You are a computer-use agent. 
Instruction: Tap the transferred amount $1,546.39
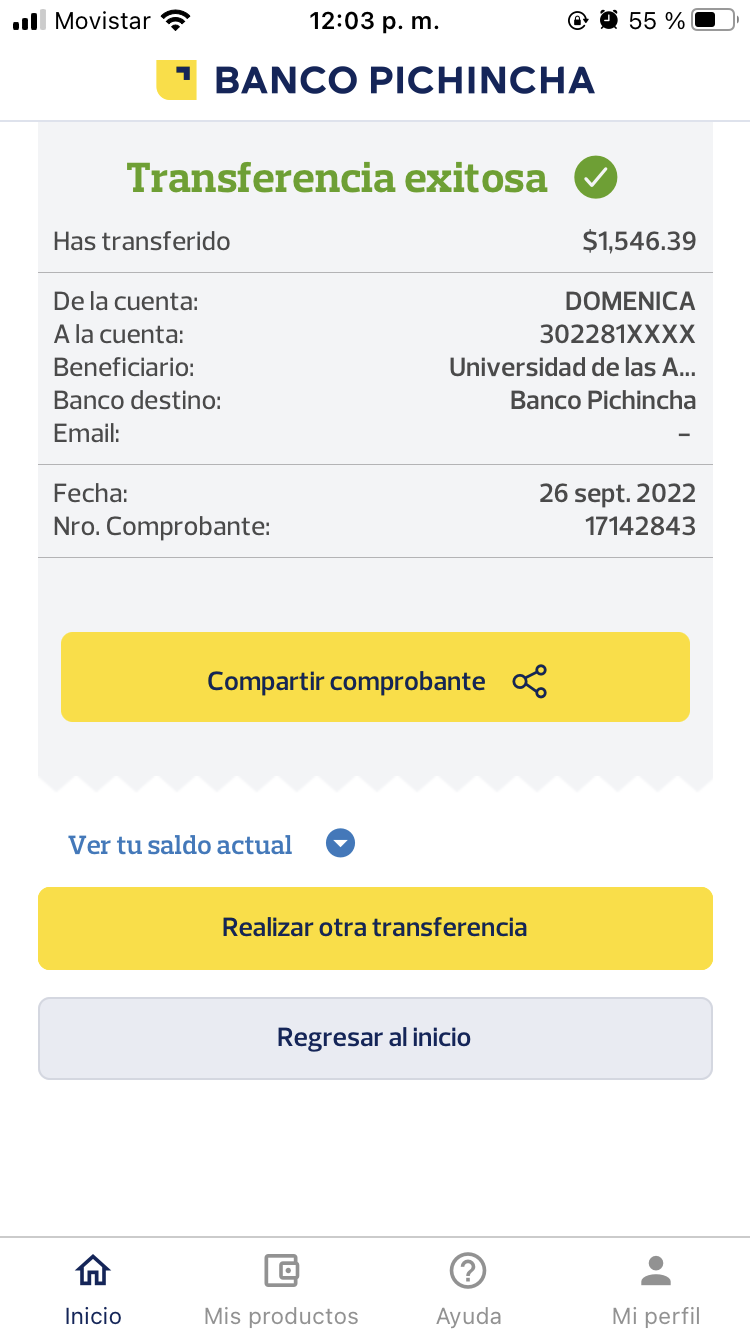[x=639, y=241]
